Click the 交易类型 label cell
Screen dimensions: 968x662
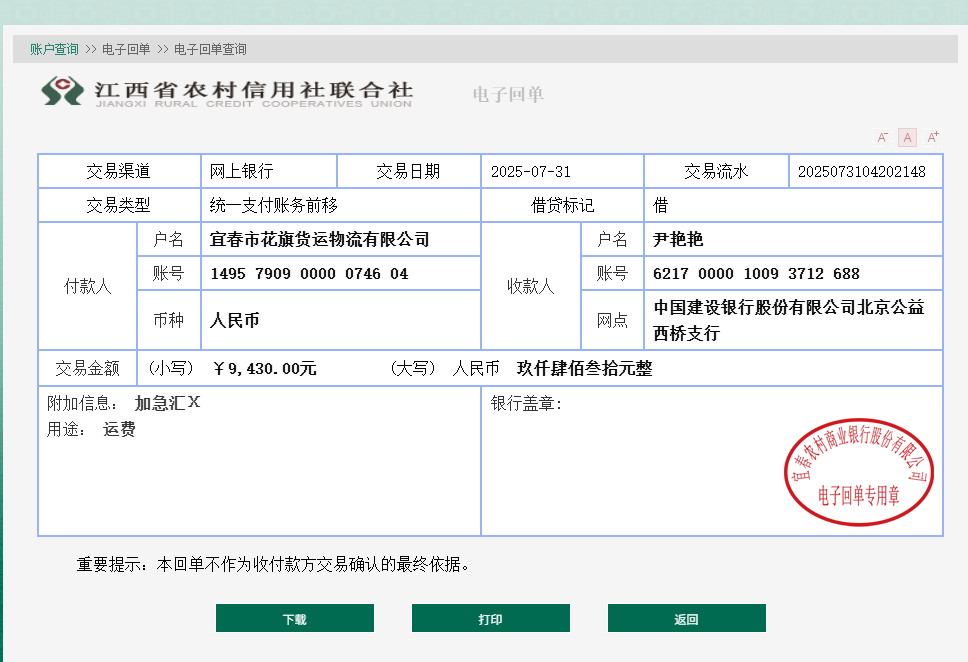point(119,205)
